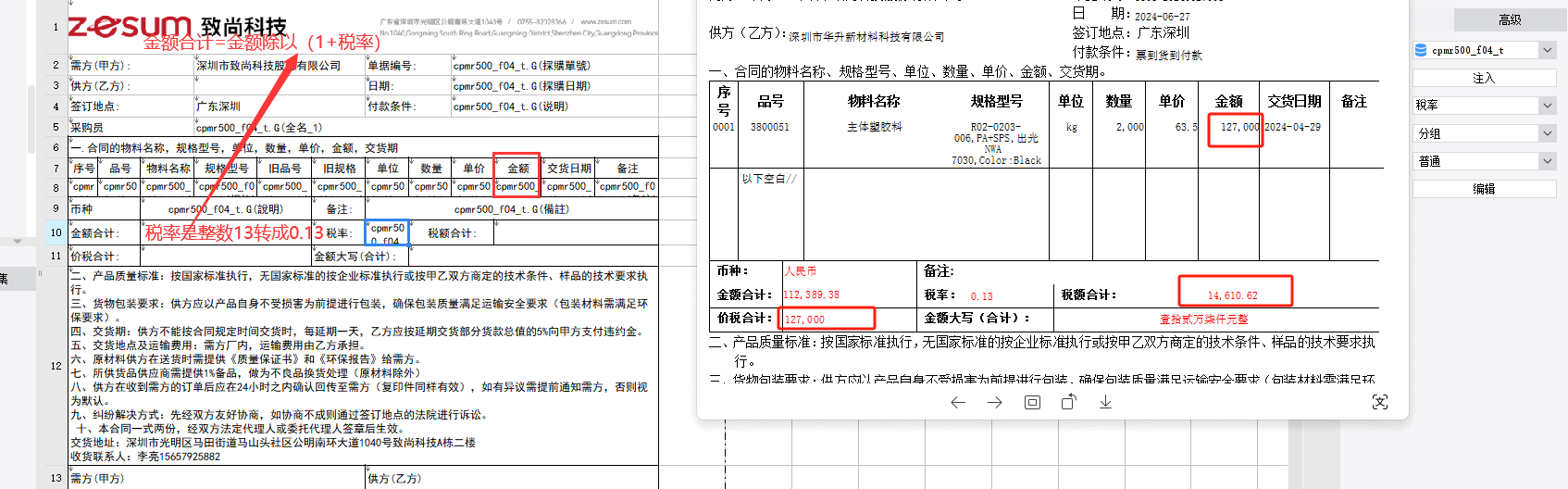The height and width of the screenshot is (489, 1568).
Task: Select the 金额 header cell in row 7
Action: tap(517, 168)
